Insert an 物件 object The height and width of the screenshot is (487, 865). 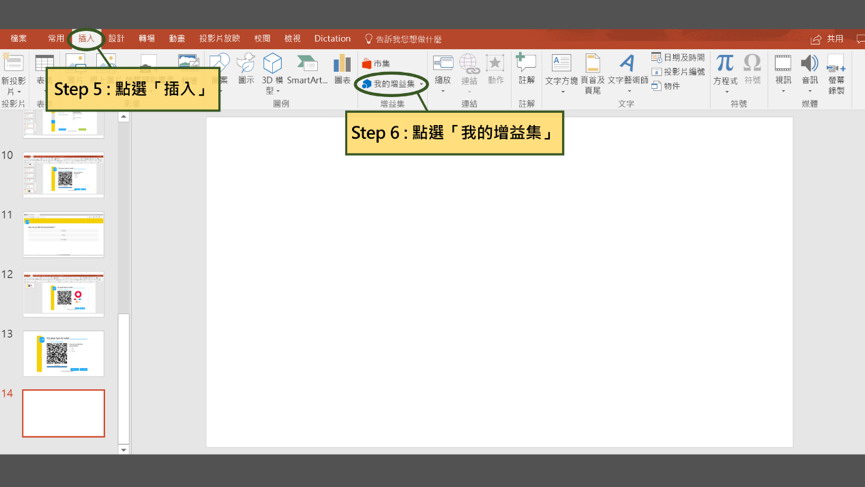click(x=666, y=86)
